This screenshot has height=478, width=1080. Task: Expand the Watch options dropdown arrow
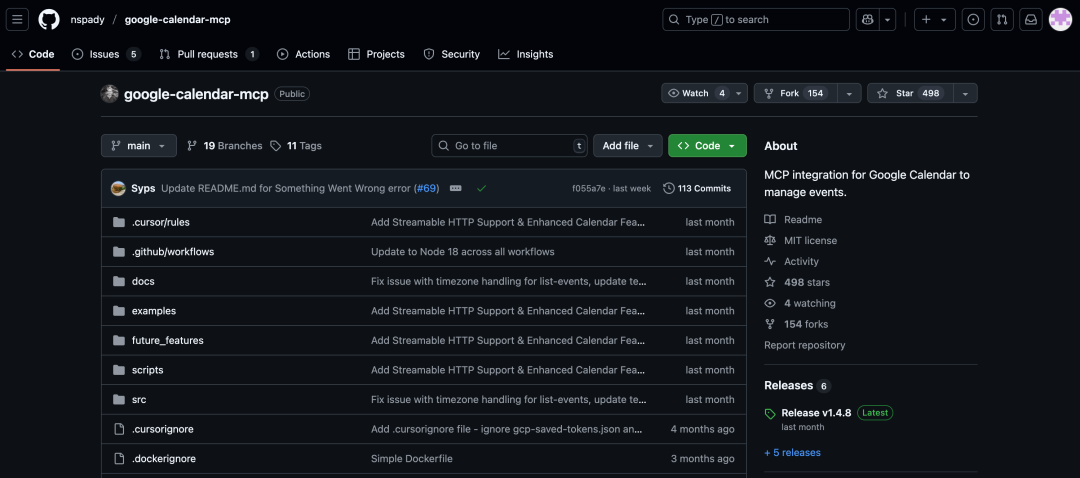click(x=740, y=93)
